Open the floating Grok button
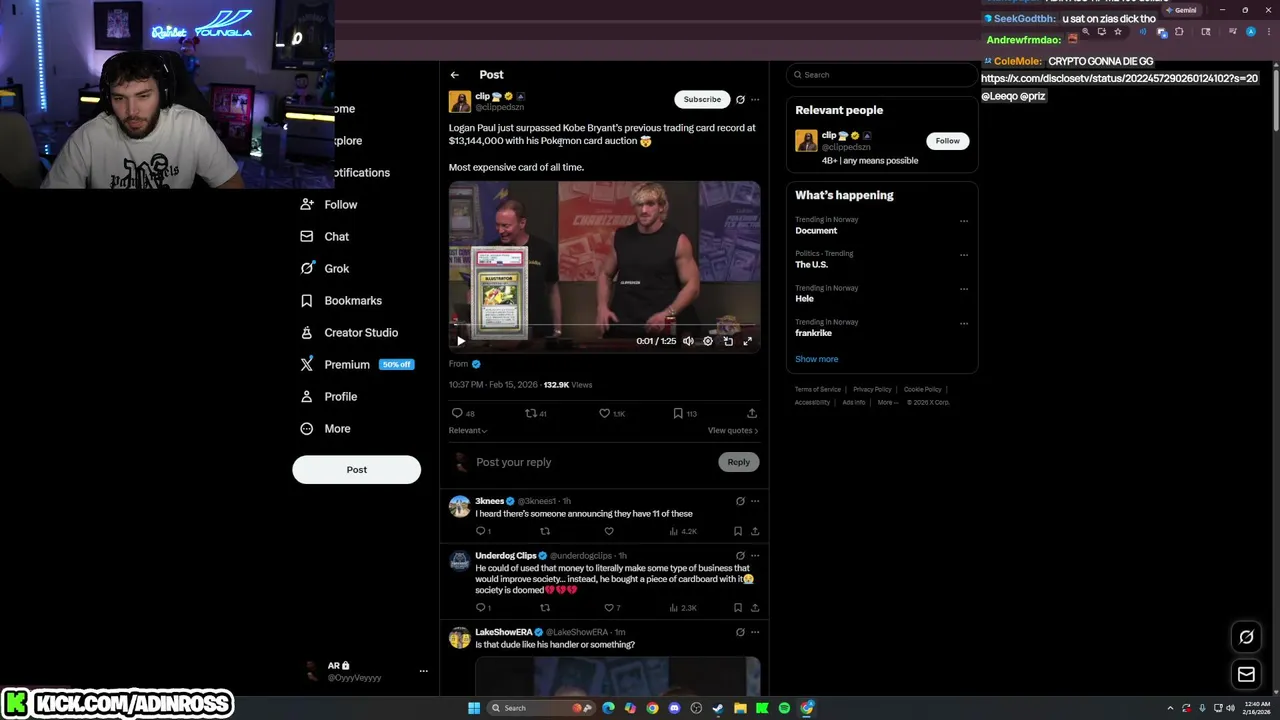Viewport: 1280px width, 720px height. pos(1246,637)
